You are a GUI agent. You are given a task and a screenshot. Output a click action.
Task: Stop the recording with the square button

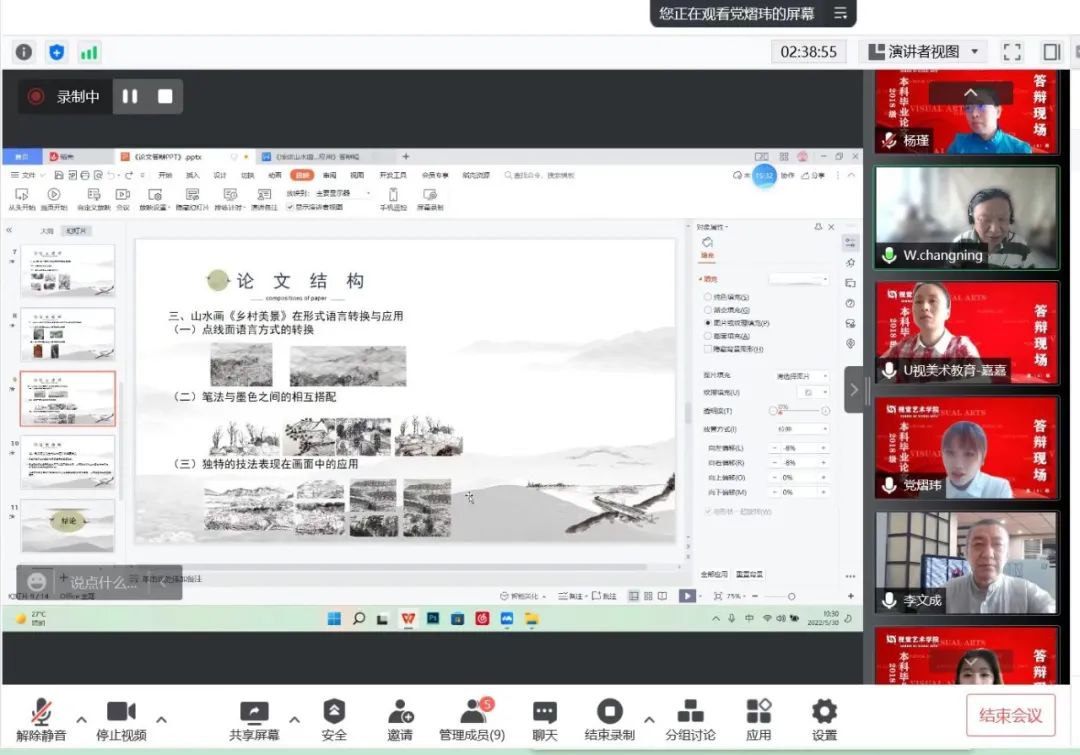click(165, 97)
